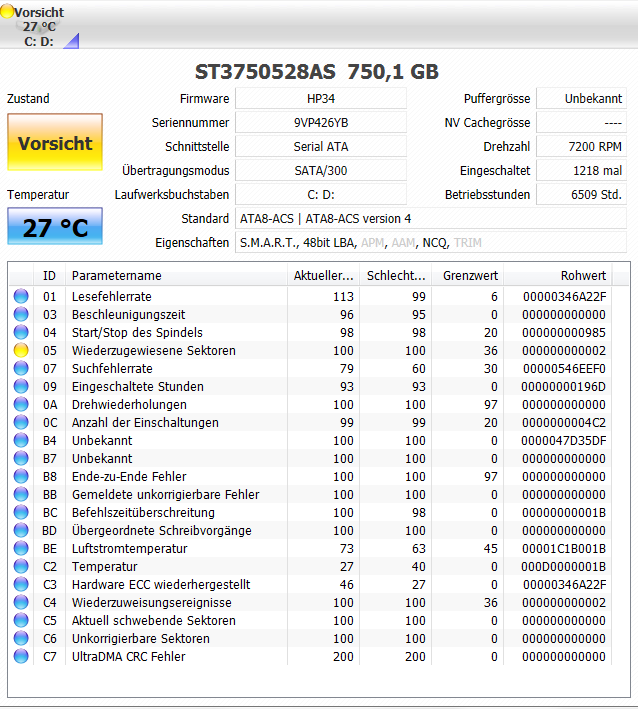Click the blue status orb for Beschleunigungszeit
This screenshot has width=638, height=709.
21,314
